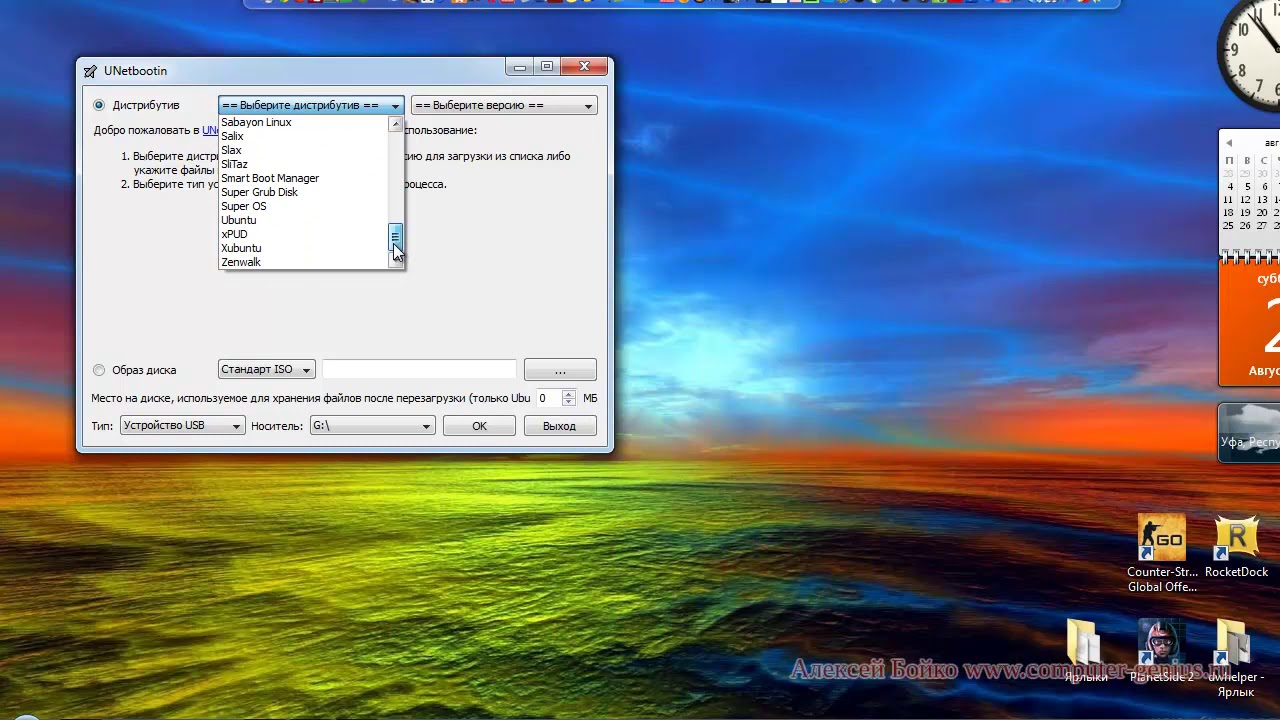Open the Носитель G:\ drive dropdown
Screen dimensions: 1280x720
point(372,426)
